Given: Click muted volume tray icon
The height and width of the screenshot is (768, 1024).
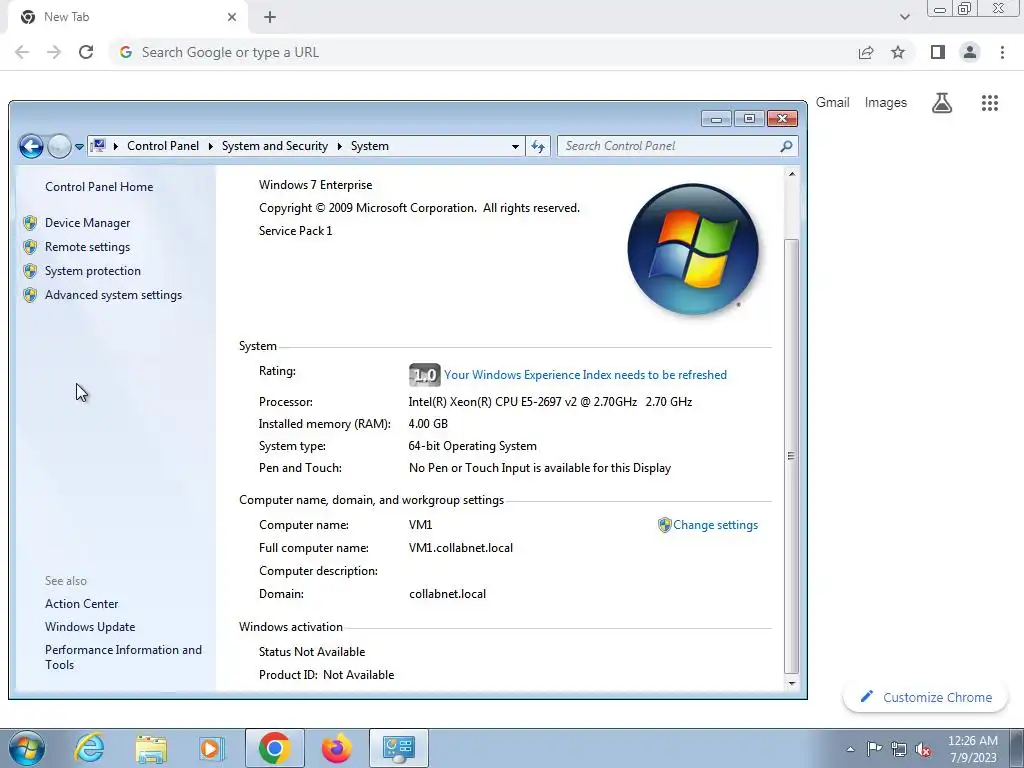Looking at the screenshot, I should 923,749.
